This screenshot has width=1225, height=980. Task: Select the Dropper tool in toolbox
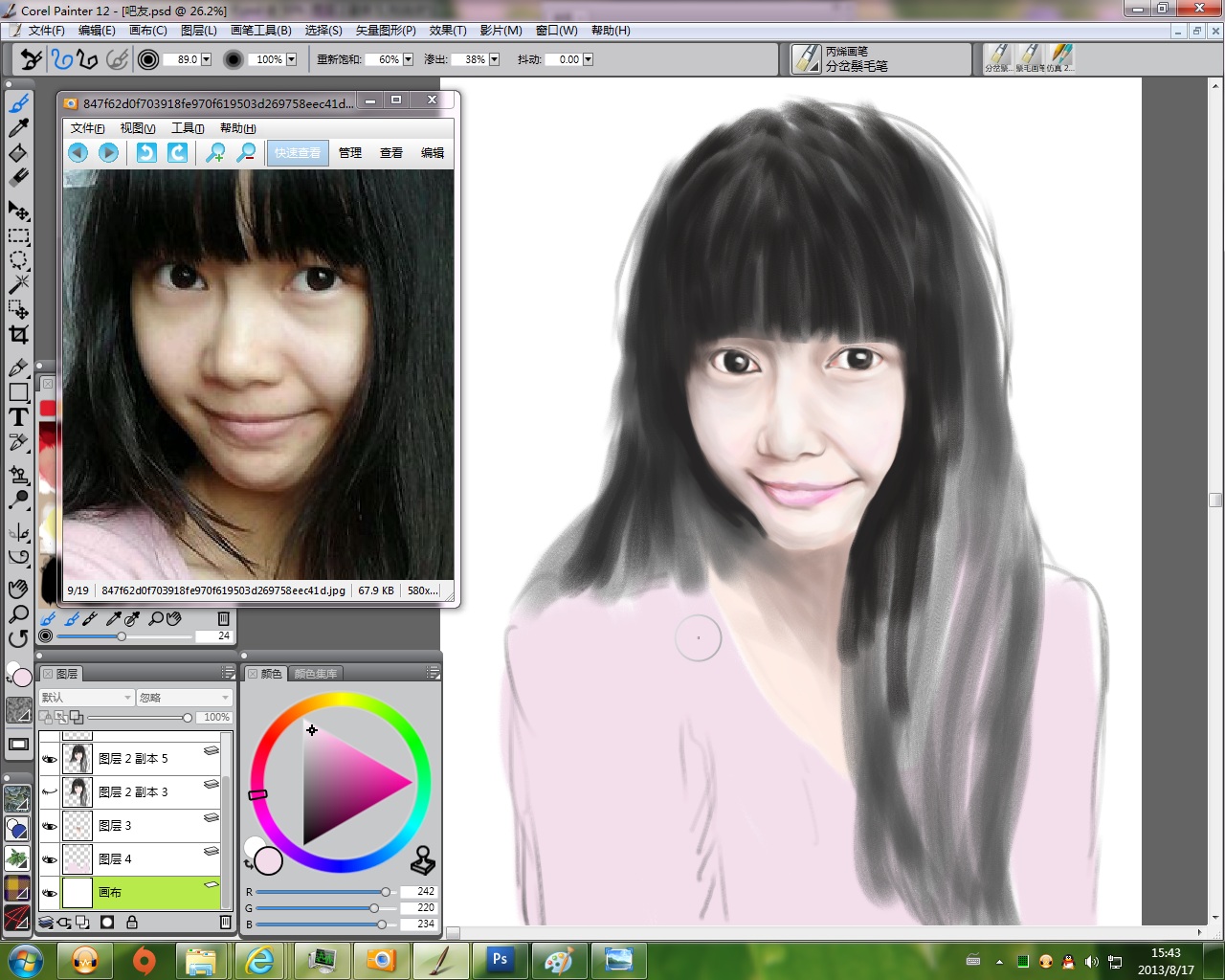(18, 128)
